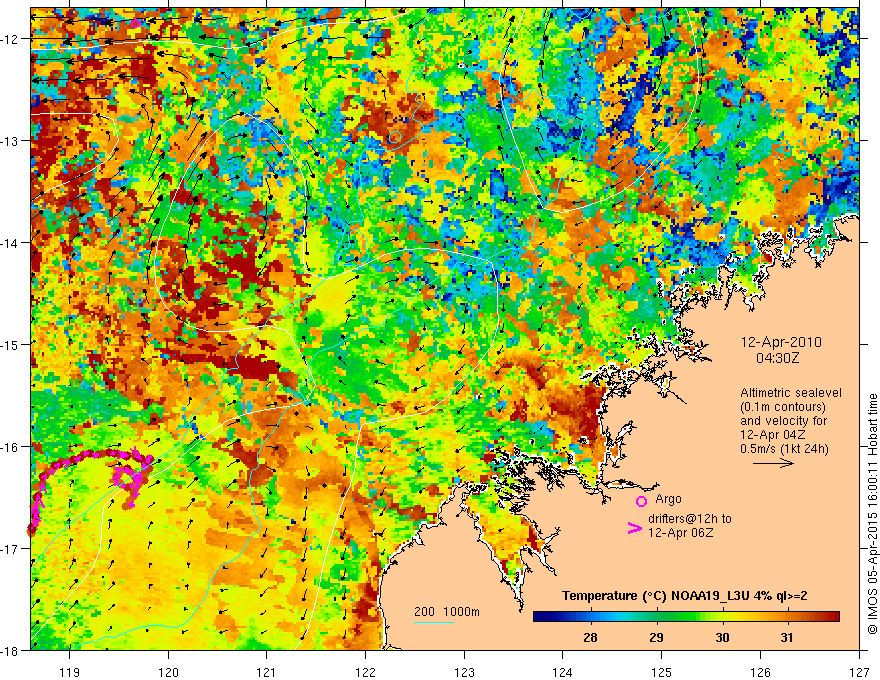Click the latitude -17 axis label

11,548
